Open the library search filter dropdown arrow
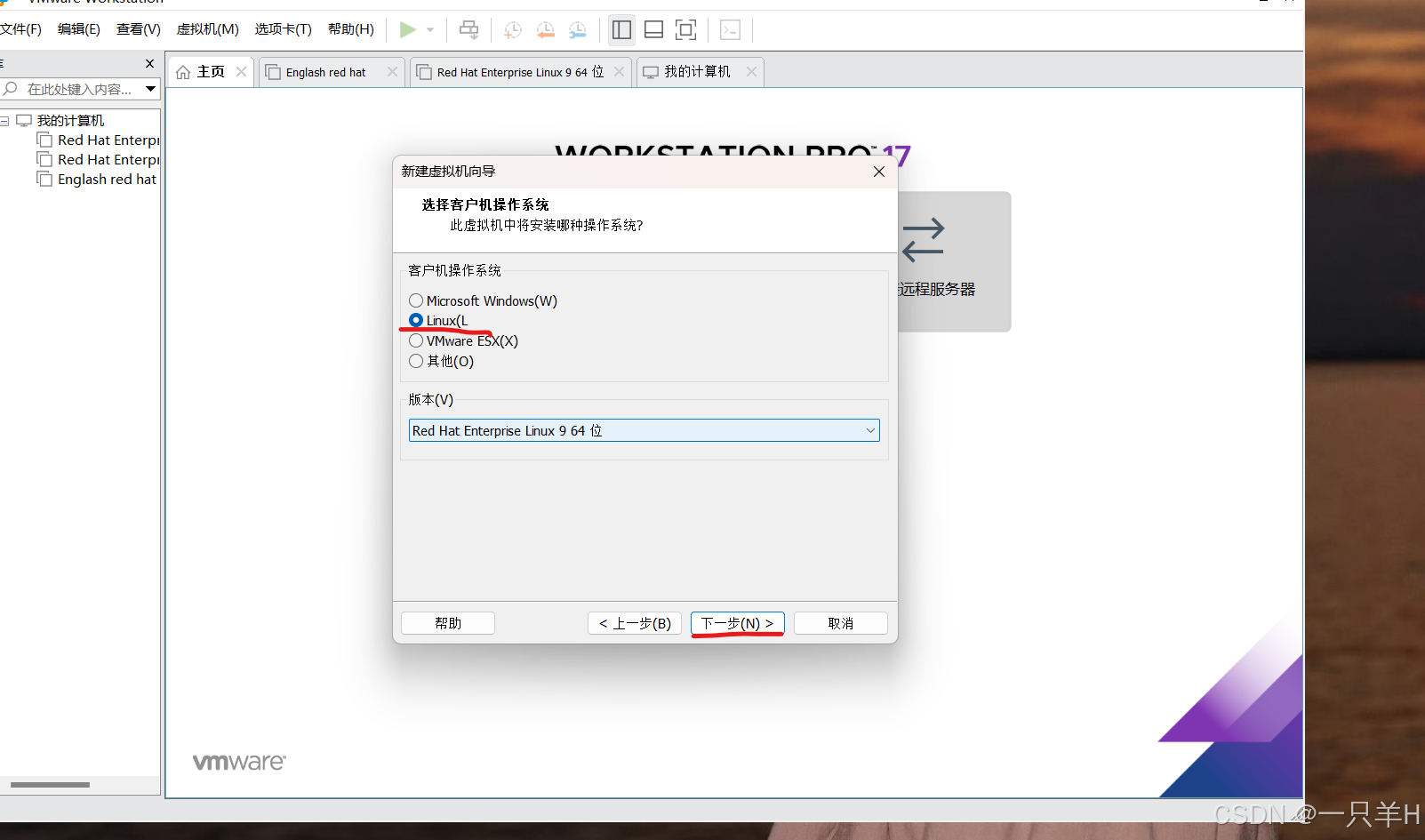1425x840 pixels. [150, 89]
